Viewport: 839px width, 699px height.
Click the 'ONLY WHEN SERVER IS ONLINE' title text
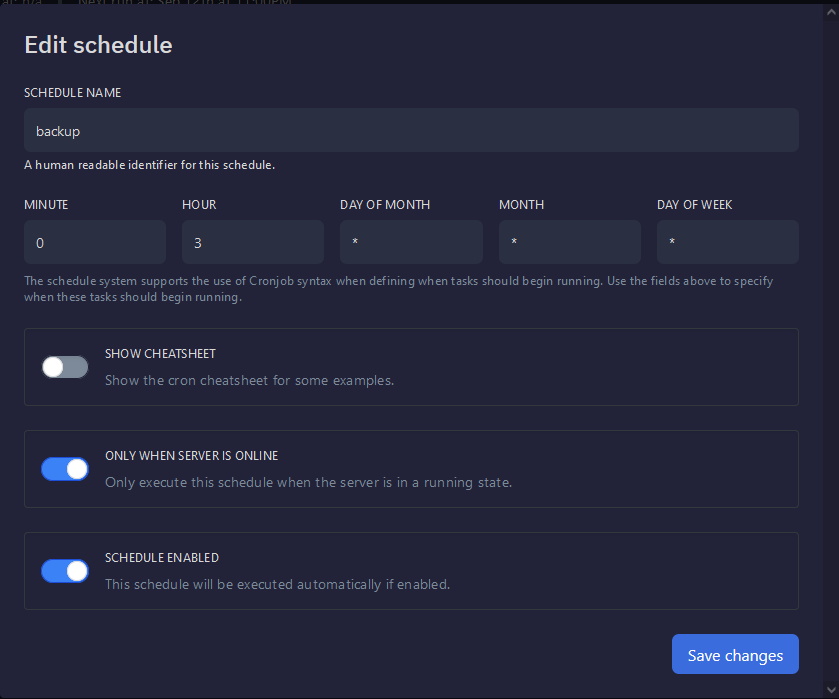[191, 456]
